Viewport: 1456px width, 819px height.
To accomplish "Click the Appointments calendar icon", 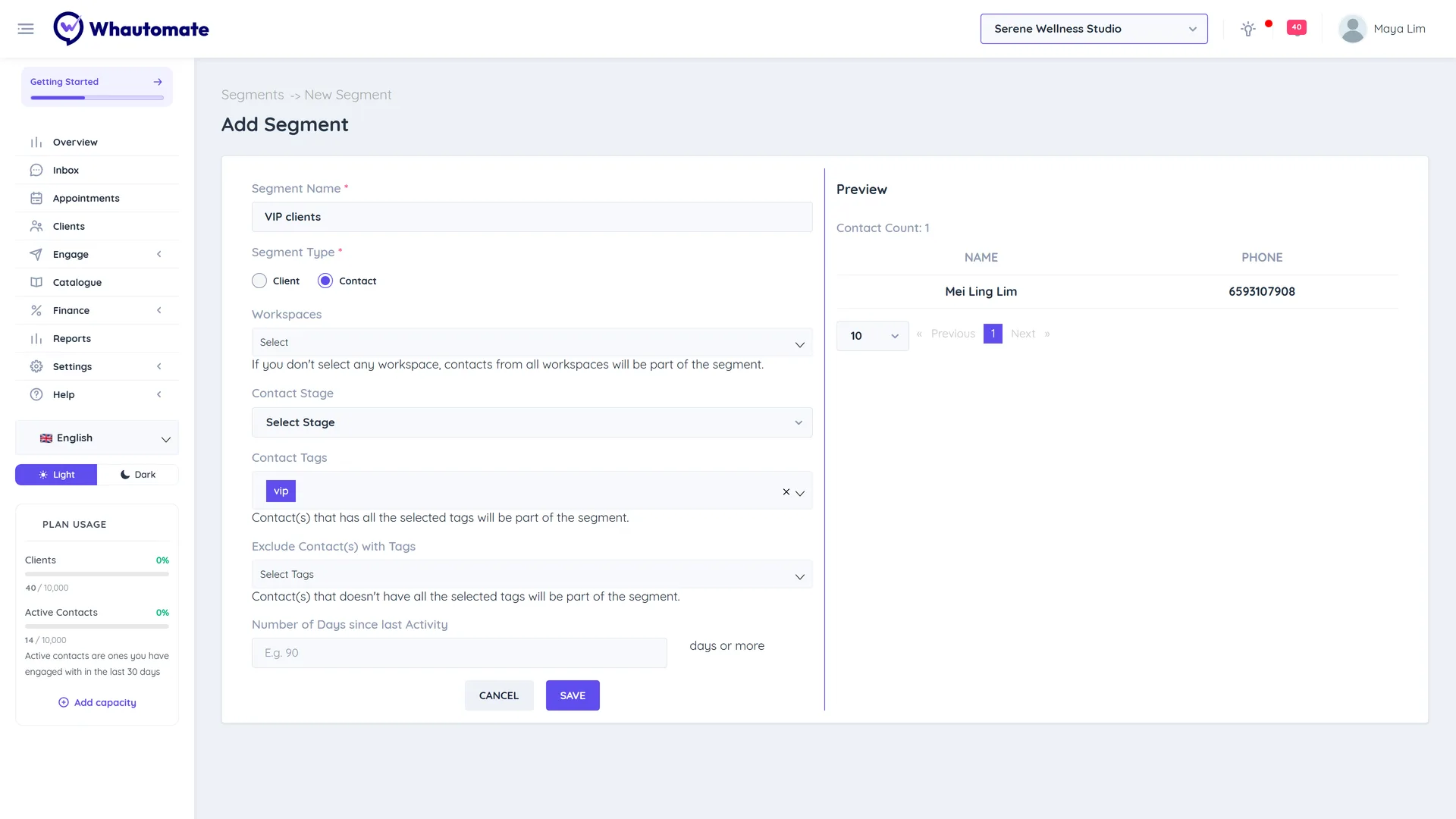I will coord(36,198).
